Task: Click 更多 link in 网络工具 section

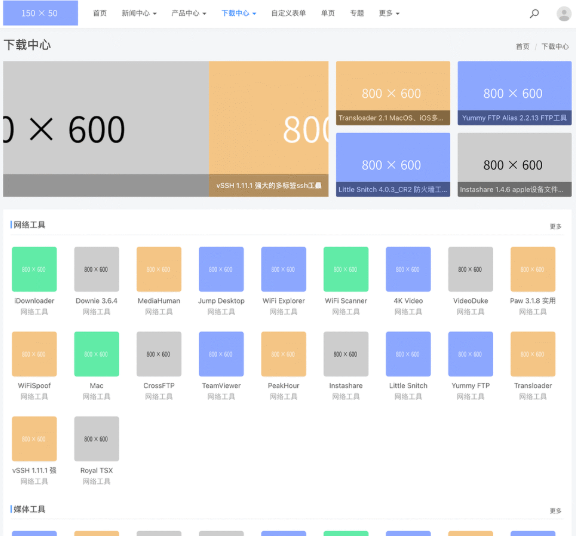Action: tap(555, 226)
